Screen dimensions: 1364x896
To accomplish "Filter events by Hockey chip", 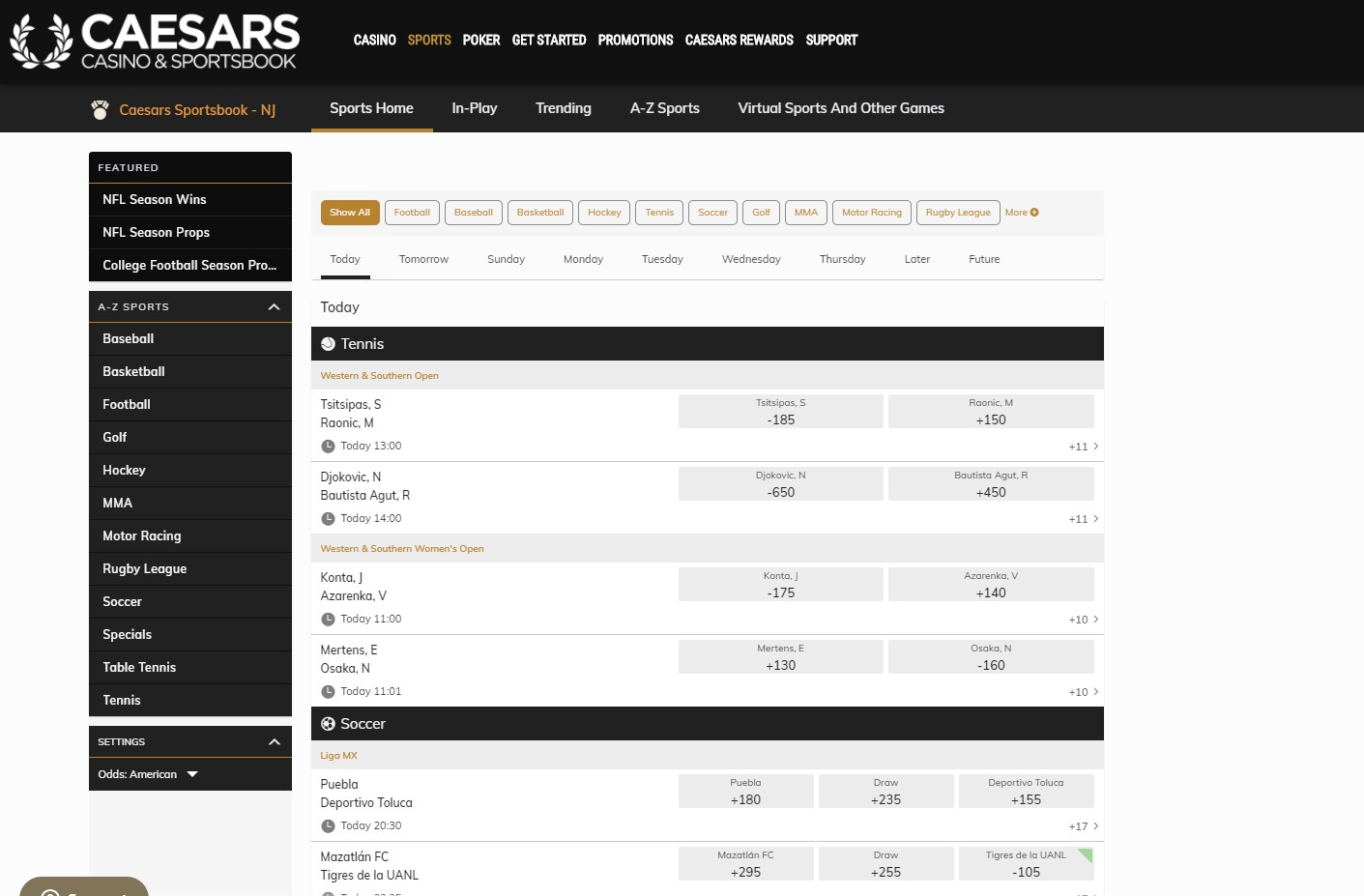I will click(x=604, y=213).
